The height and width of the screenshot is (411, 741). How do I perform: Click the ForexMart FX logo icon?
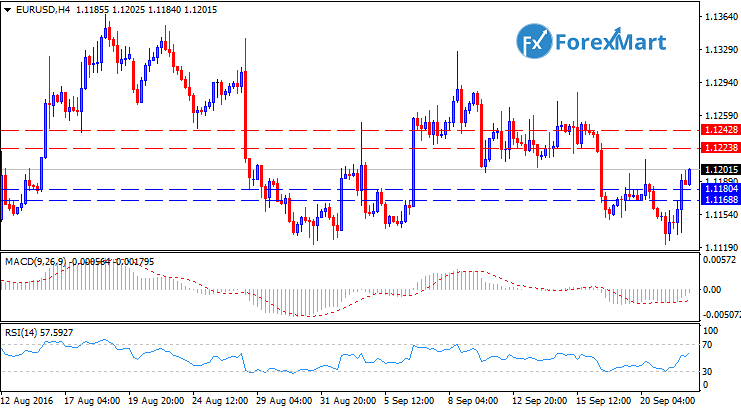pos(535,40)
